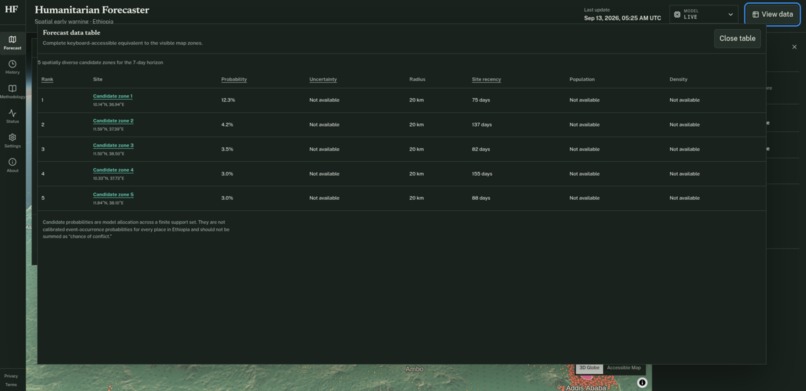
Task: Click the Close table button
Action: click(x=737, y=39)
